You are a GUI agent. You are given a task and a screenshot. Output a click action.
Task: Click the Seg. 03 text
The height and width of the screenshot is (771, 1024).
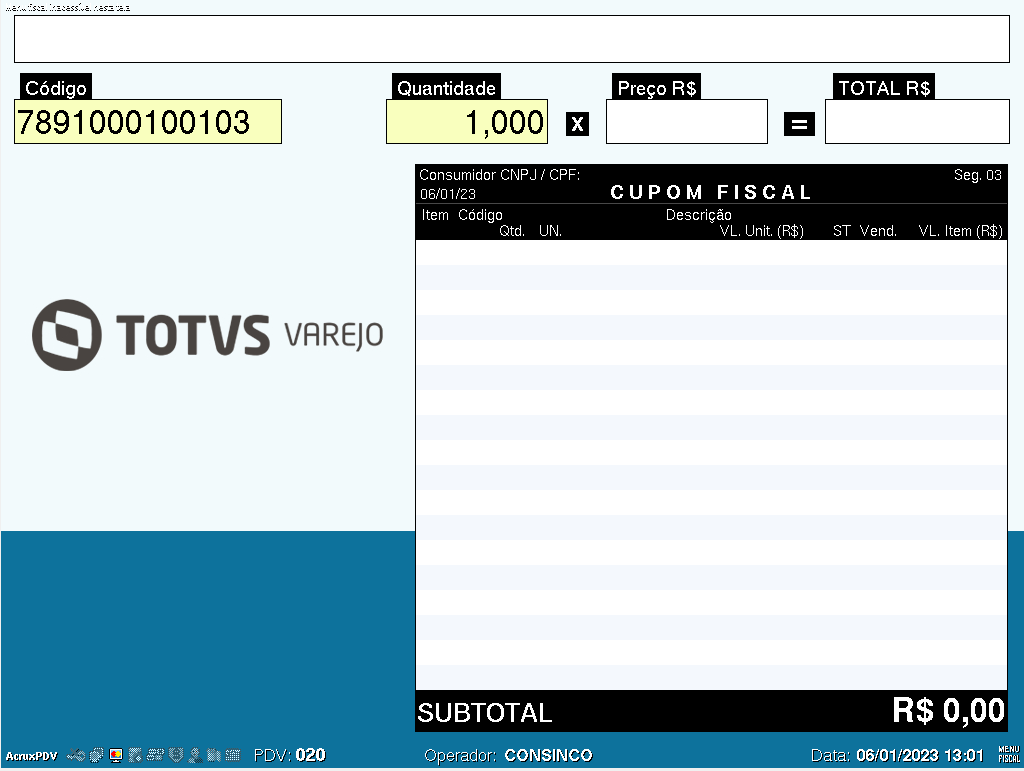(978, 175)
